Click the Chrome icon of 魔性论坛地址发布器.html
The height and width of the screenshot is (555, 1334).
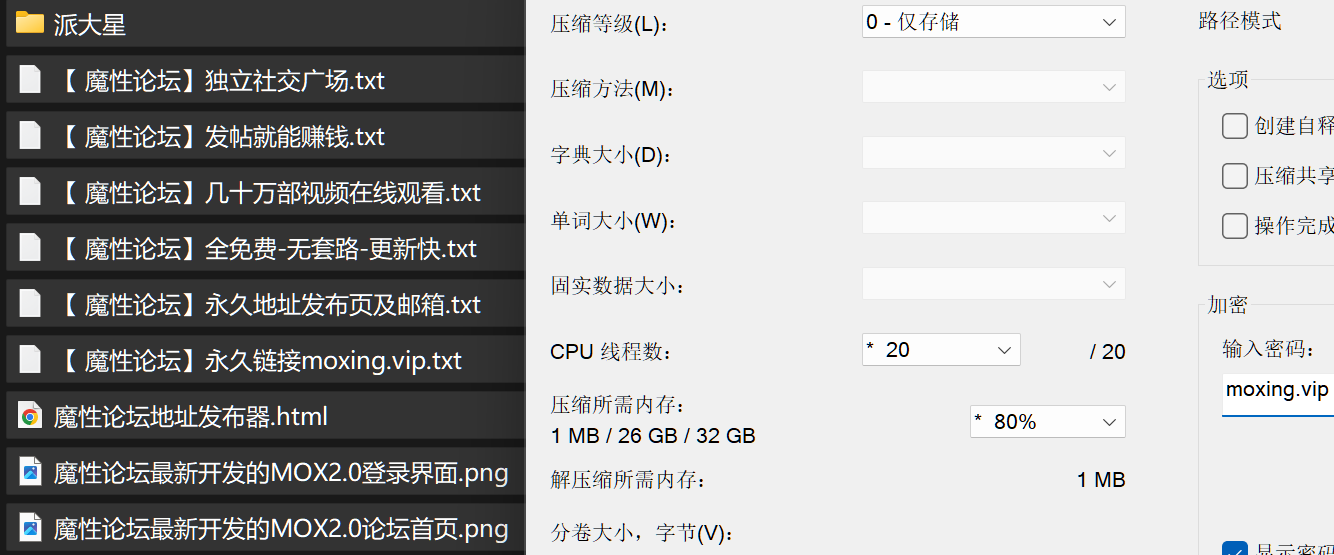30,416
